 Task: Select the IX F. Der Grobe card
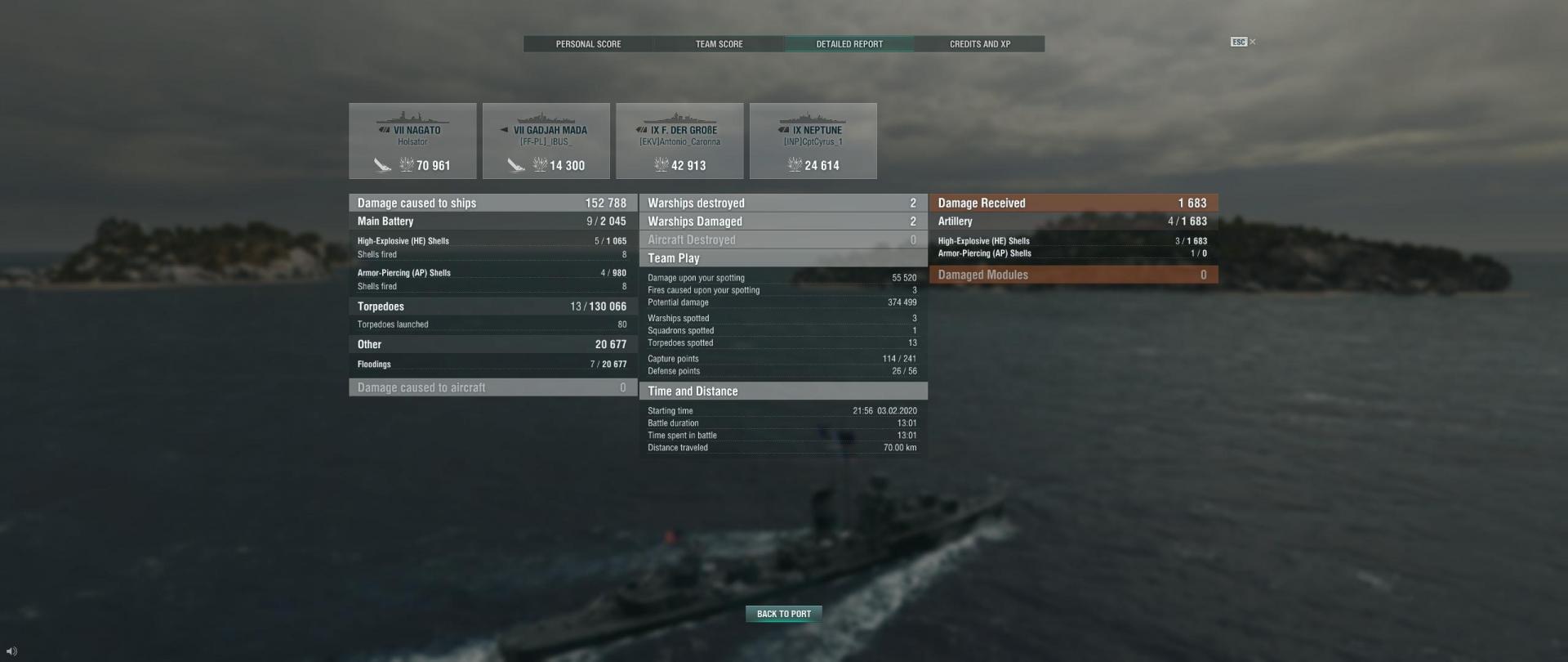point(679,141)
